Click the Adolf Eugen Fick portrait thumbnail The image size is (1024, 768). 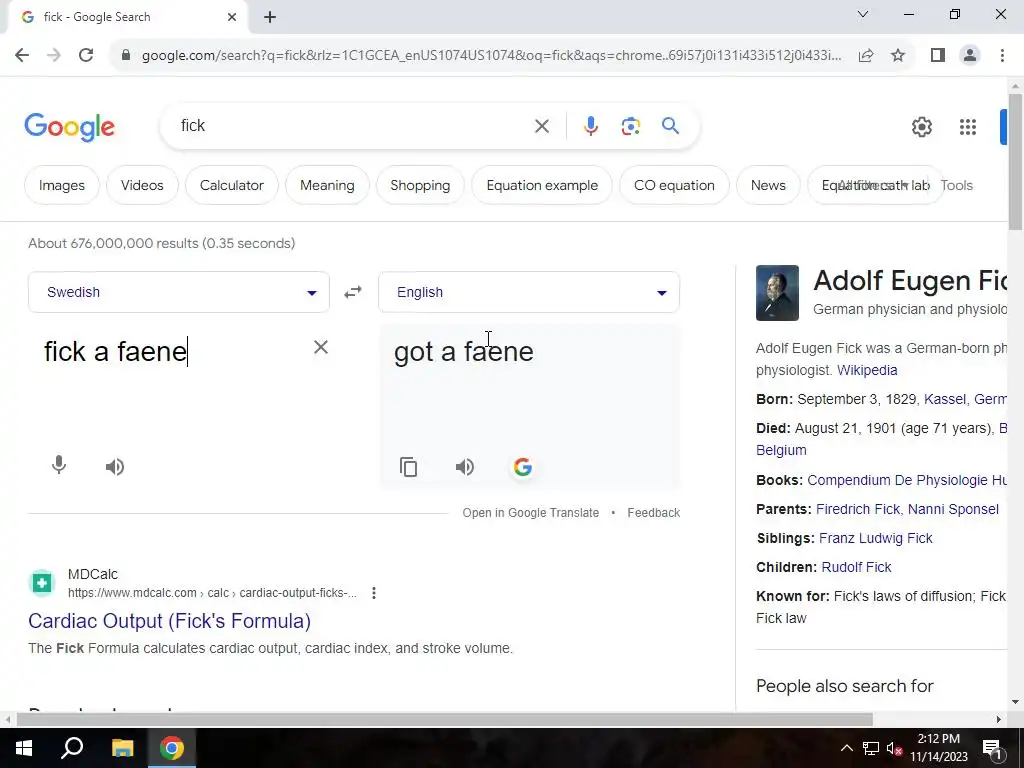777,293
